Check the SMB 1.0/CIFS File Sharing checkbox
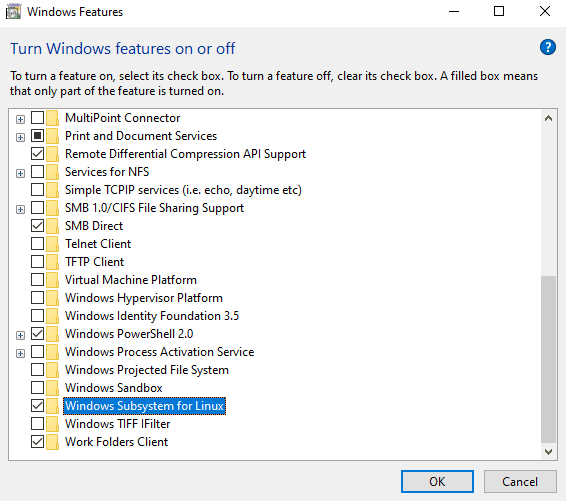566x501 pixels. (38, 208)
